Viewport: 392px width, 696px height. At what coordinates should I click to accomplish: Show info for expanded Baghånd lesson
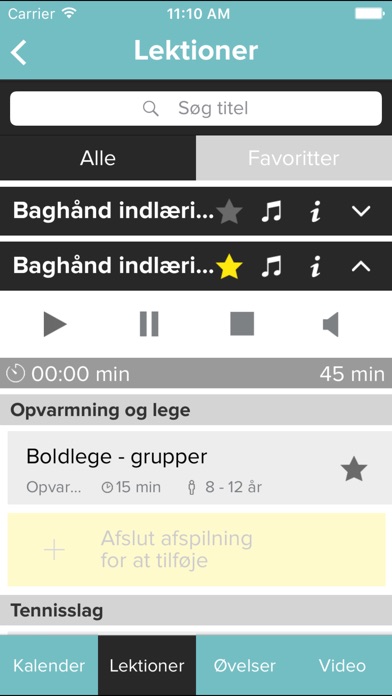pos(315,267)
